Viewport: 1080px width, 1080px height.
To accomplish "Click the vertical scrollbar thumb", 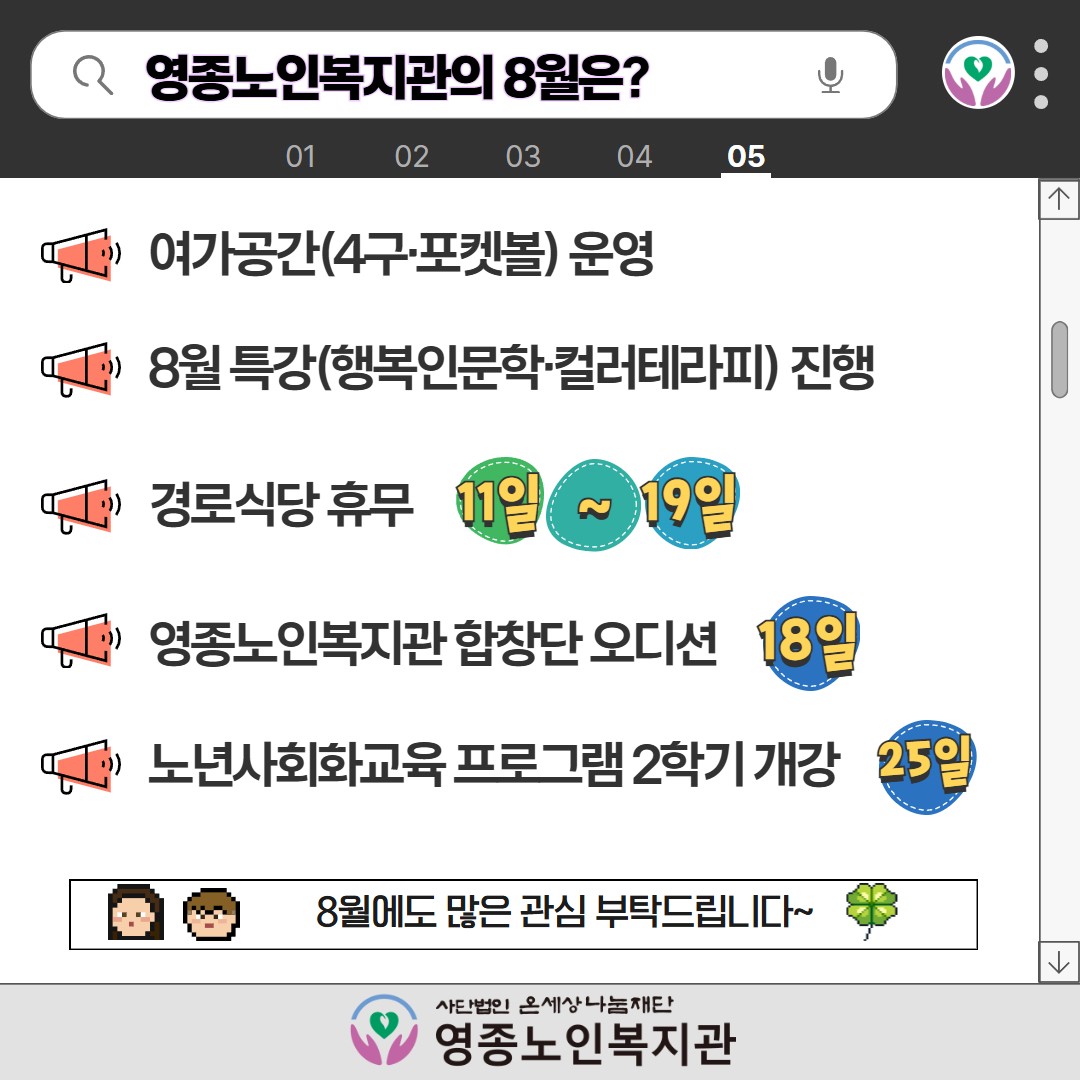I will (x=1059, y=360).
